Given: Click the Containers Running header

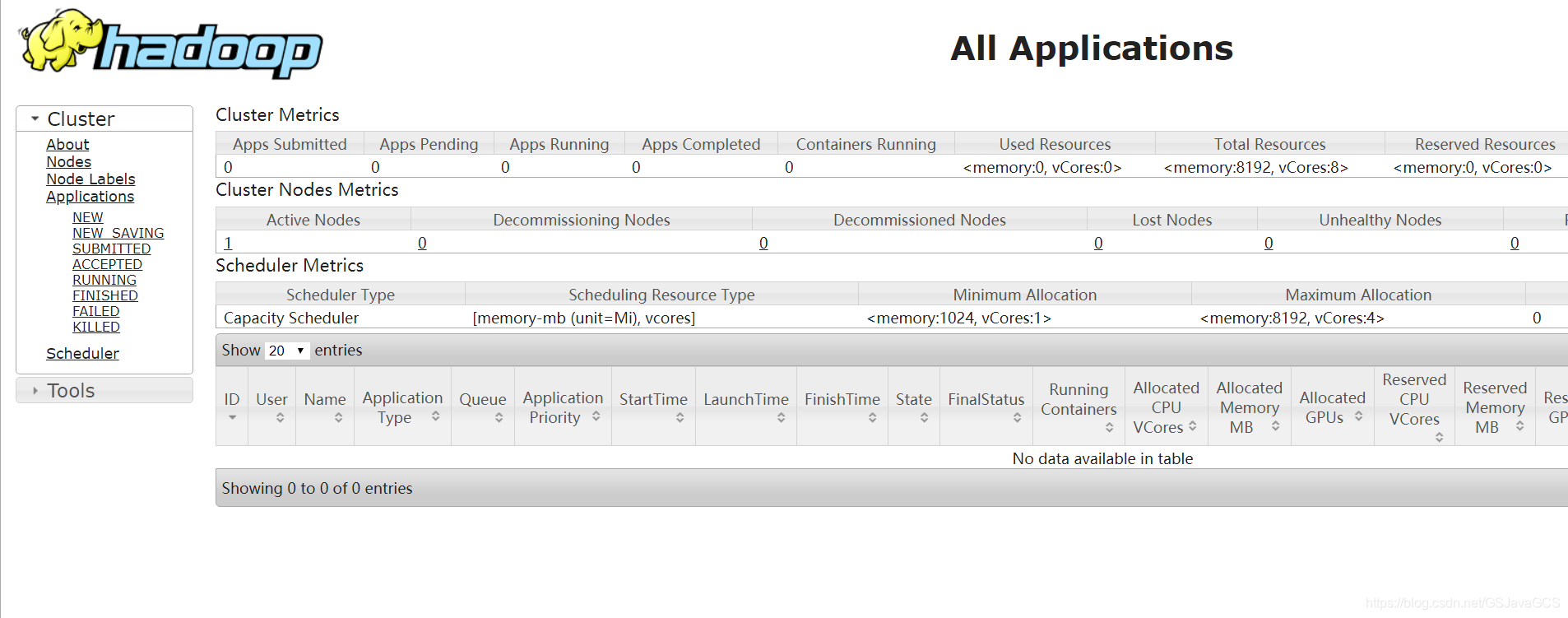Looking at the screenshot, I should (865, 144).
